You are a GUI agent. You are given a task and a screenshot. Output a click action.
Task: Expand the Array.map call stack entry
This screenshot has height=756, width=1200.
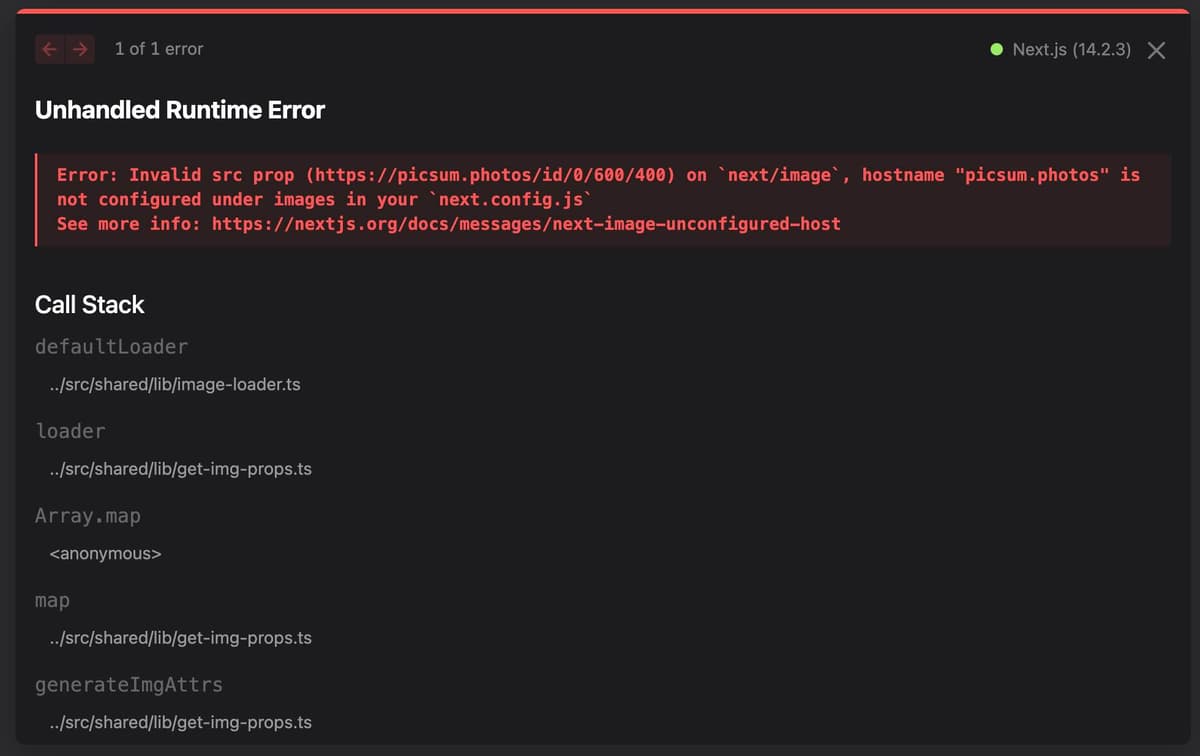pyautogui.click(x=89, y=515)
